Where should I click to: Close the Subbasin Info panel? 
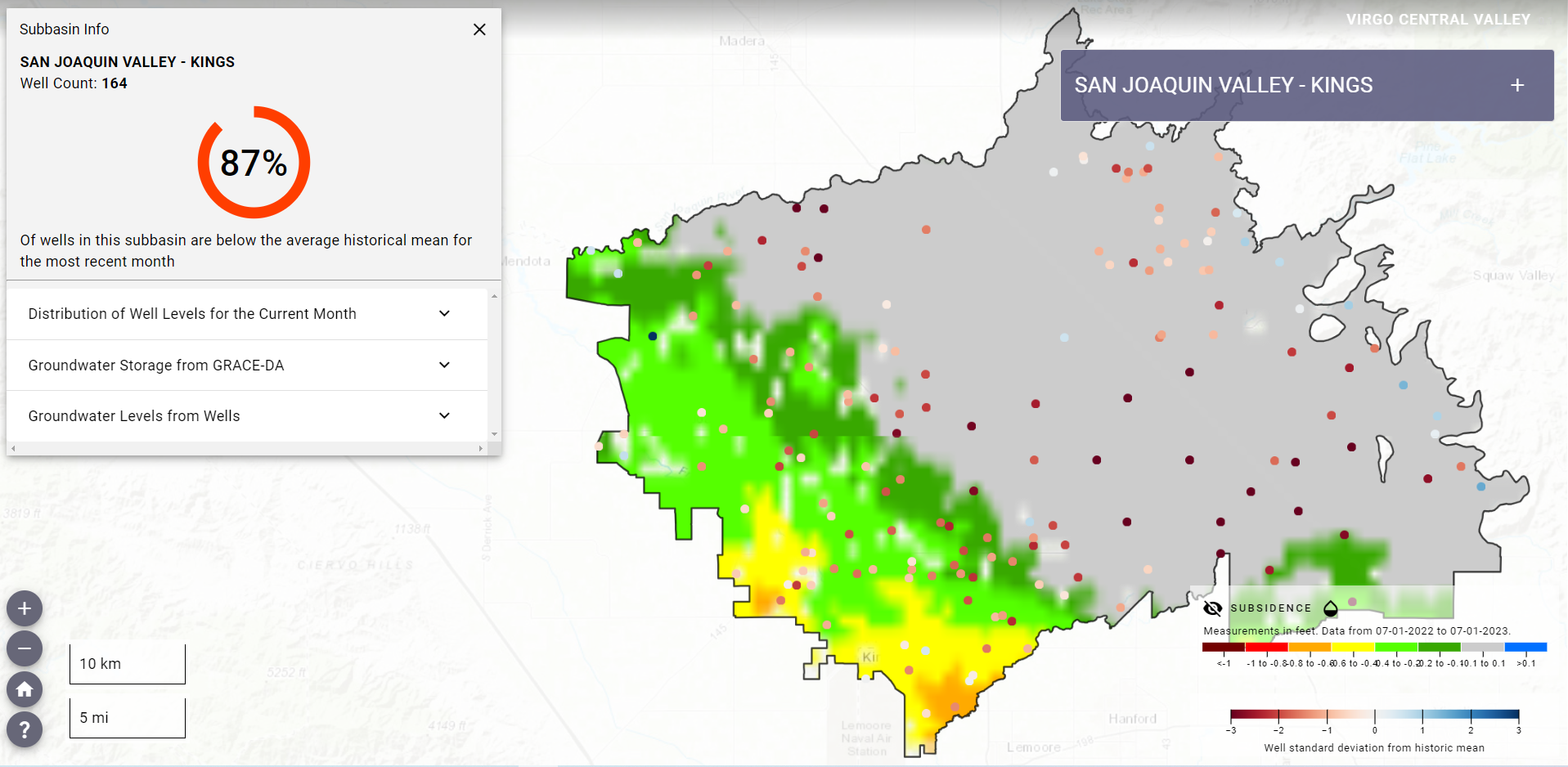click(x=479, y=29)
